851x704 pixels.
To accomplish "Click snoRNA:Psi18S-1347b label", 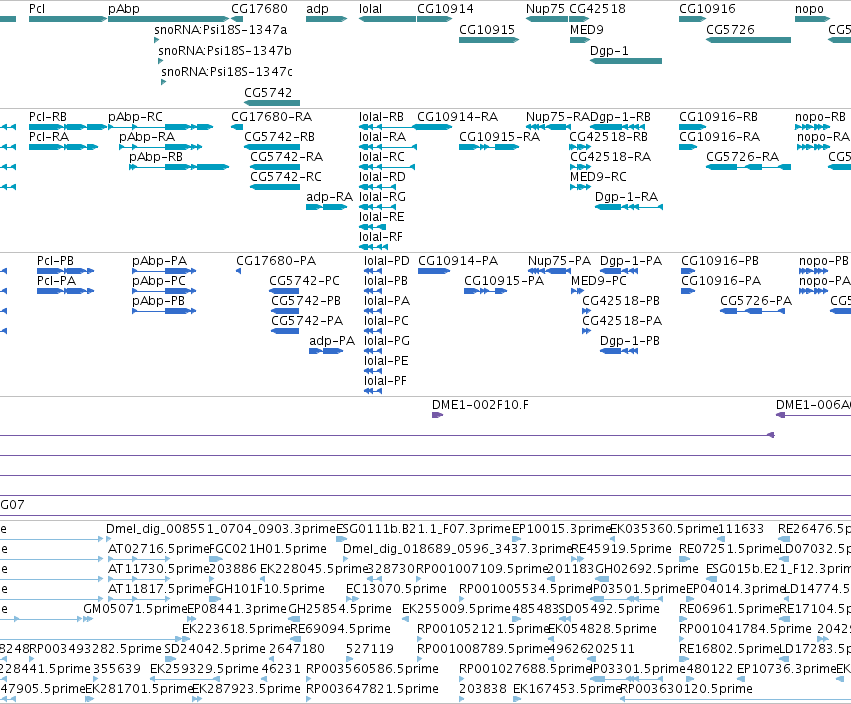I will [225, 50].
